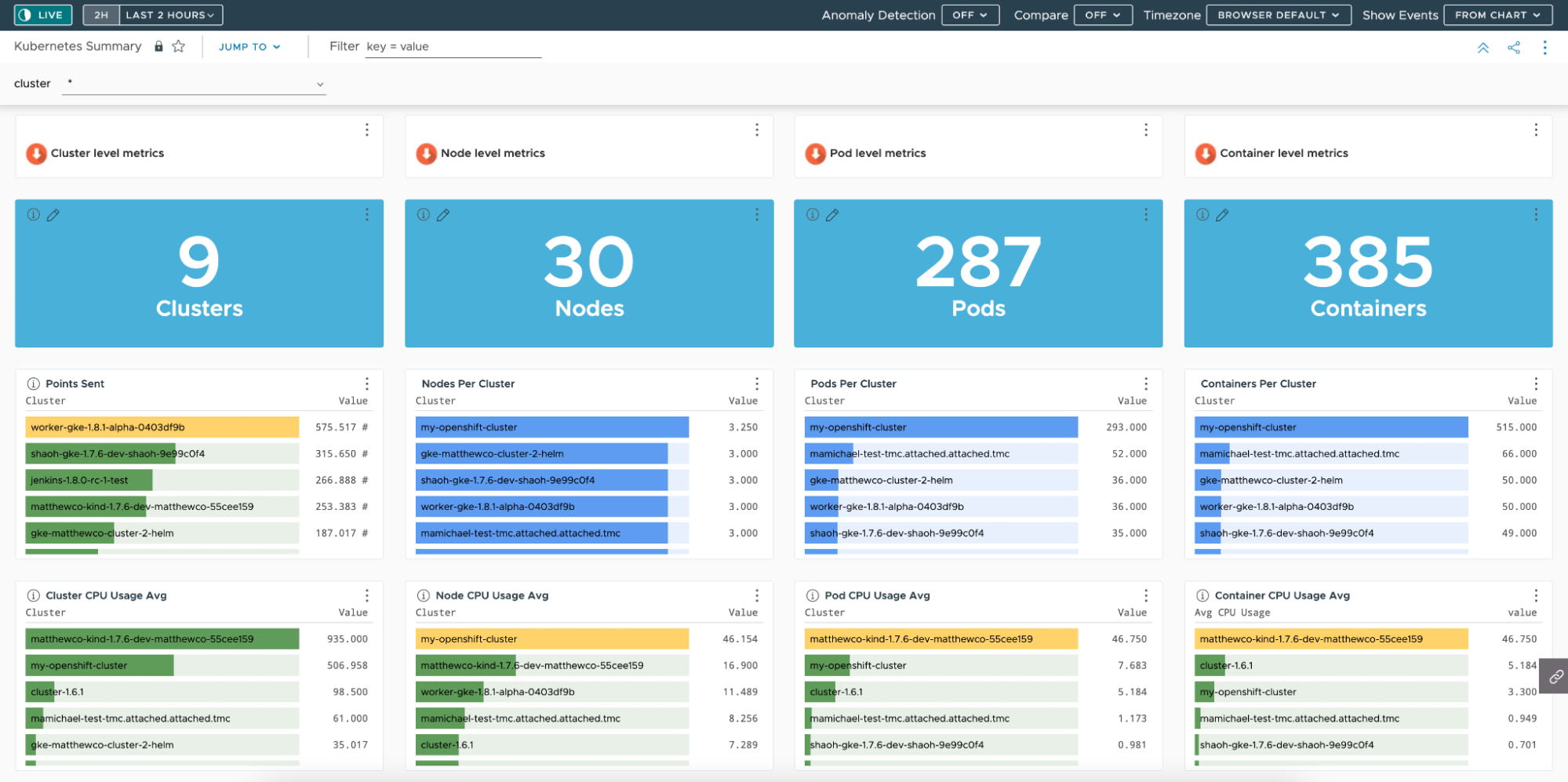This screenshot has height=782, width=1568.
Task: Click info icon on Nodes tile
Action: [x=424, y=215]
